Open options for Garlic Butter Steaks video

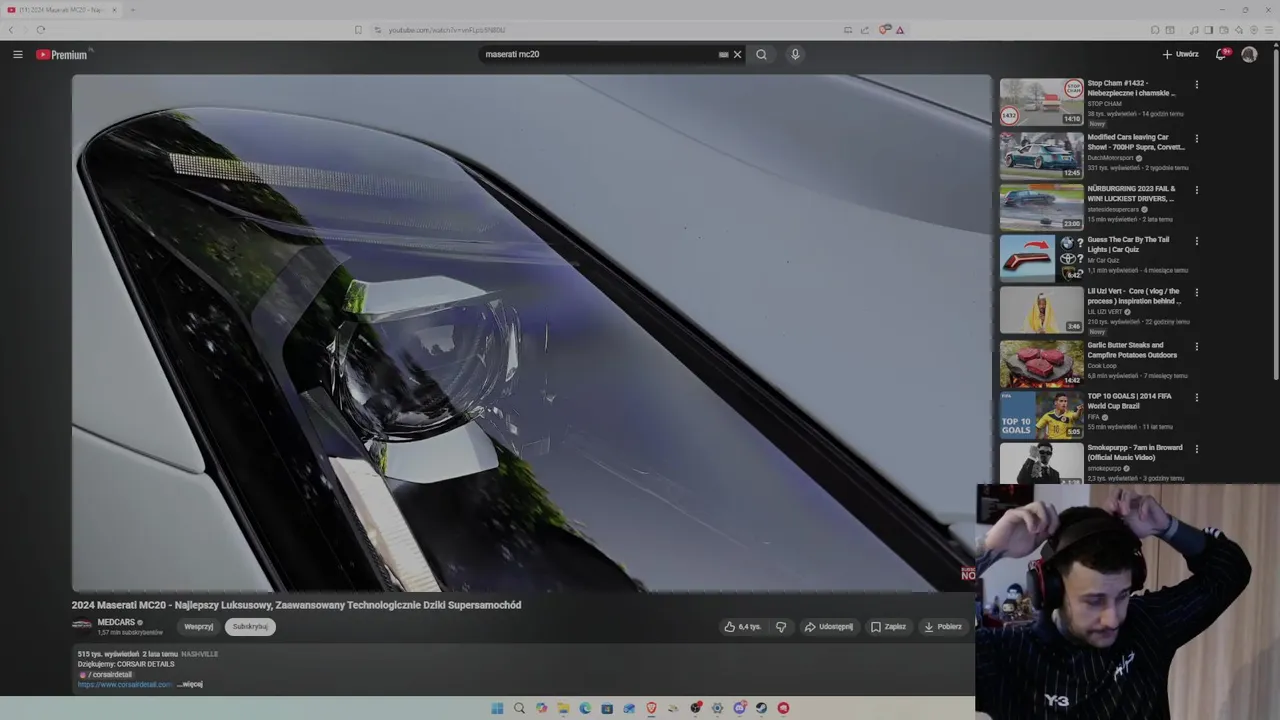pyautogui.click(x=1196, y=347)
